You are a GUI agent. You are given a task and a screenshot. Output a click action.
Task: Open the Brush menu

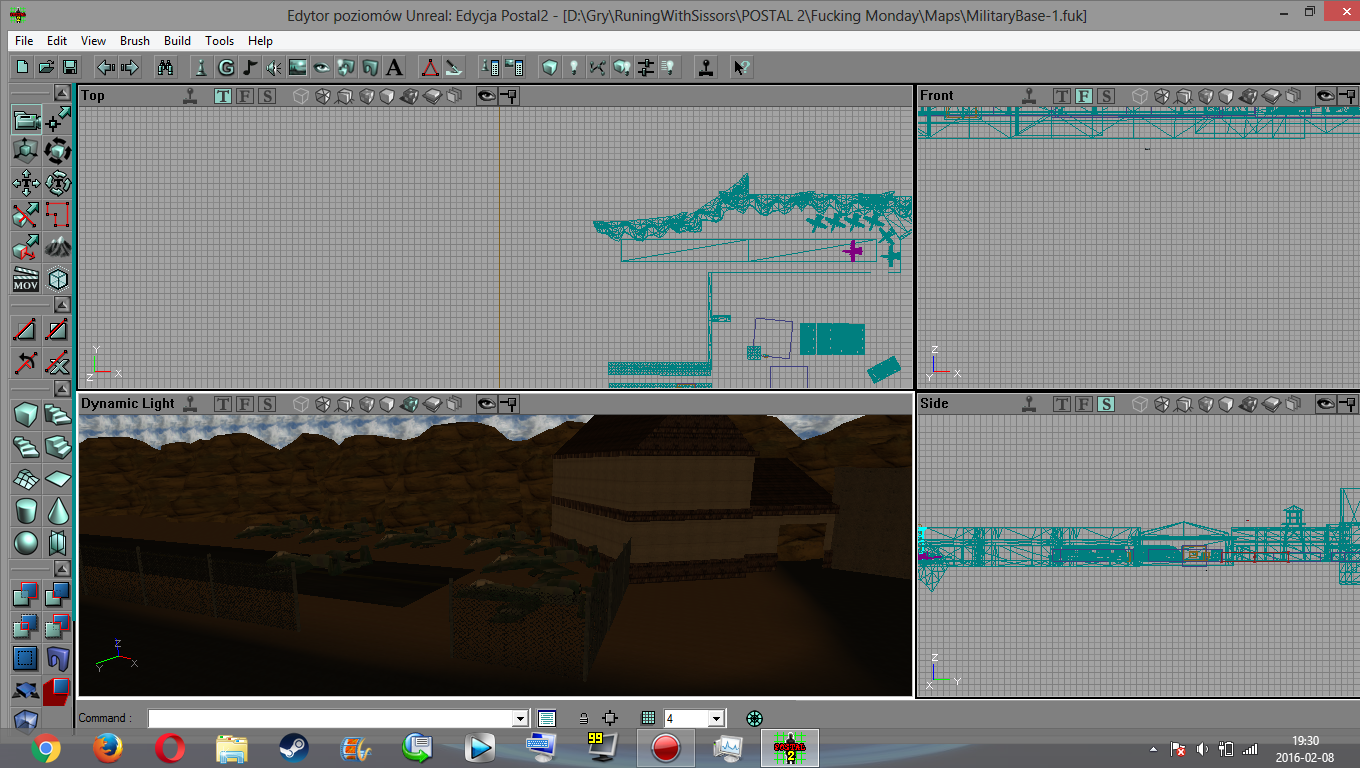[135, 41]
